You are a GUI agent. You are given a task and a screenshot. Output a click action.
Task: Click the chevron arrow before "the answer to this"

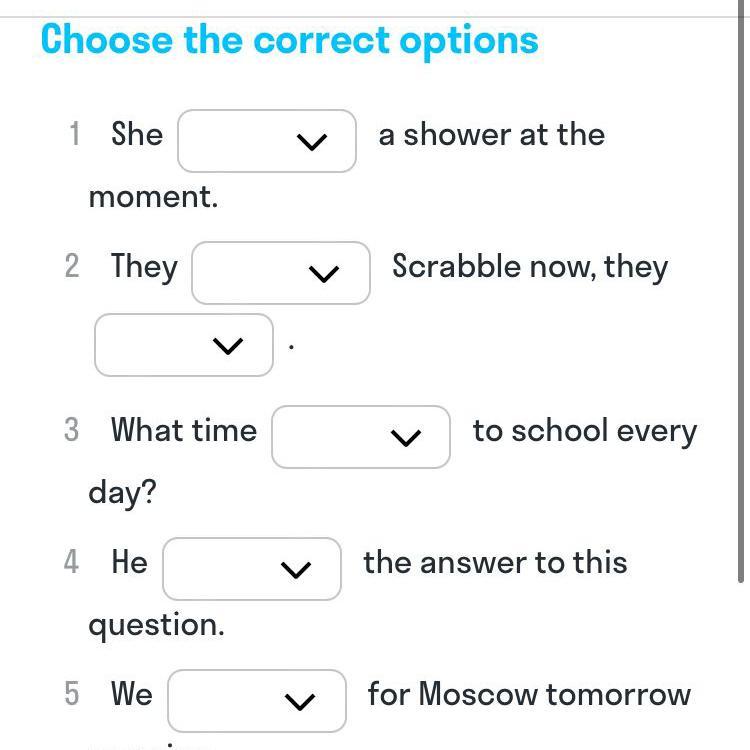click(297, 570)
